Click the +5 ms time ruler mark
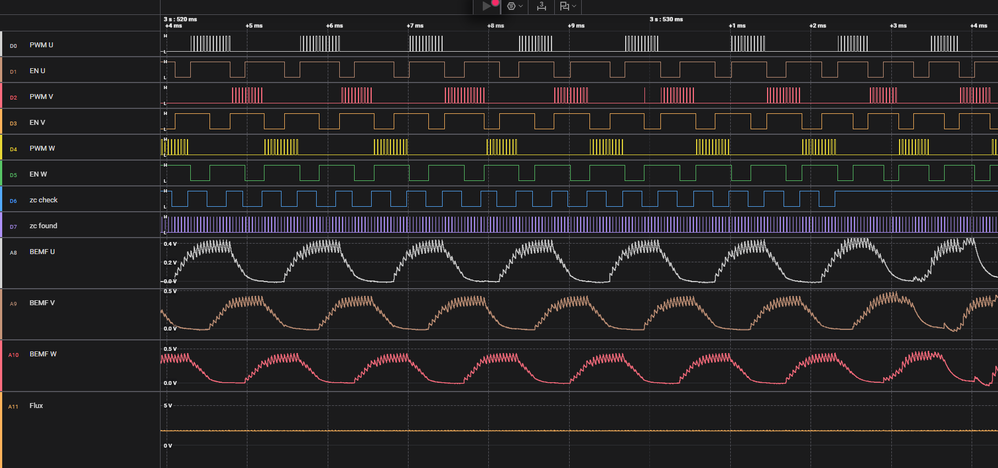Image resolution: width=998 pixels, height=468 pixels. [x=254, y=25]
